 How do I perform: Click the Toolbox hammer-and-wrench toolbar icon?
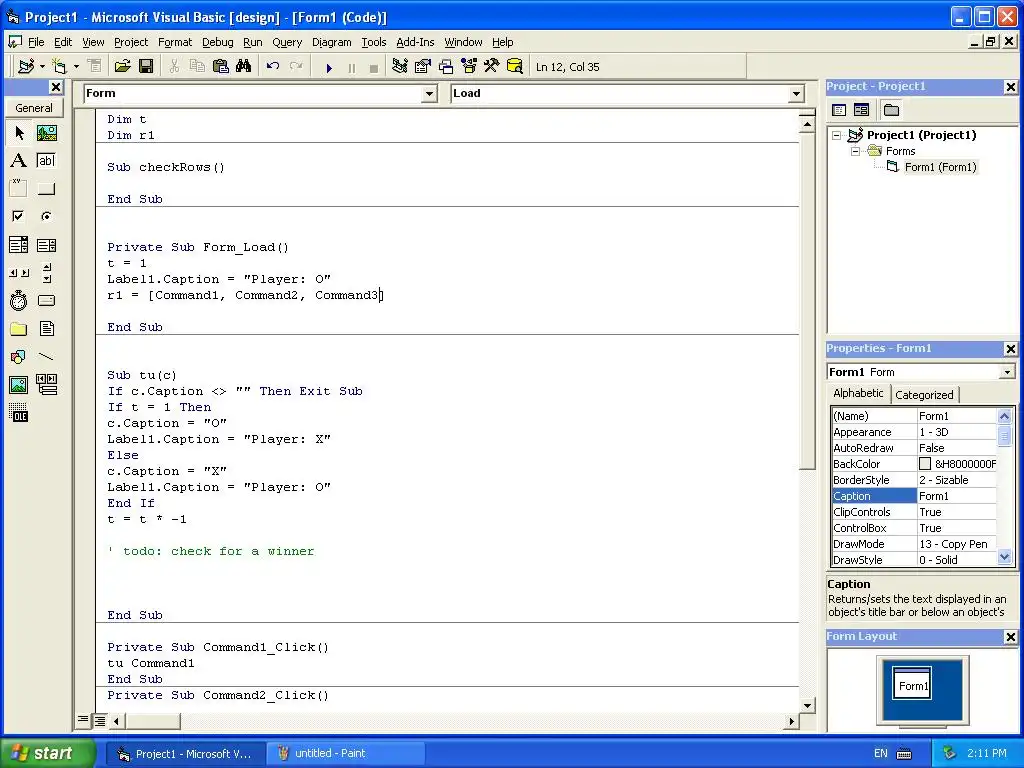pos(491,67)
